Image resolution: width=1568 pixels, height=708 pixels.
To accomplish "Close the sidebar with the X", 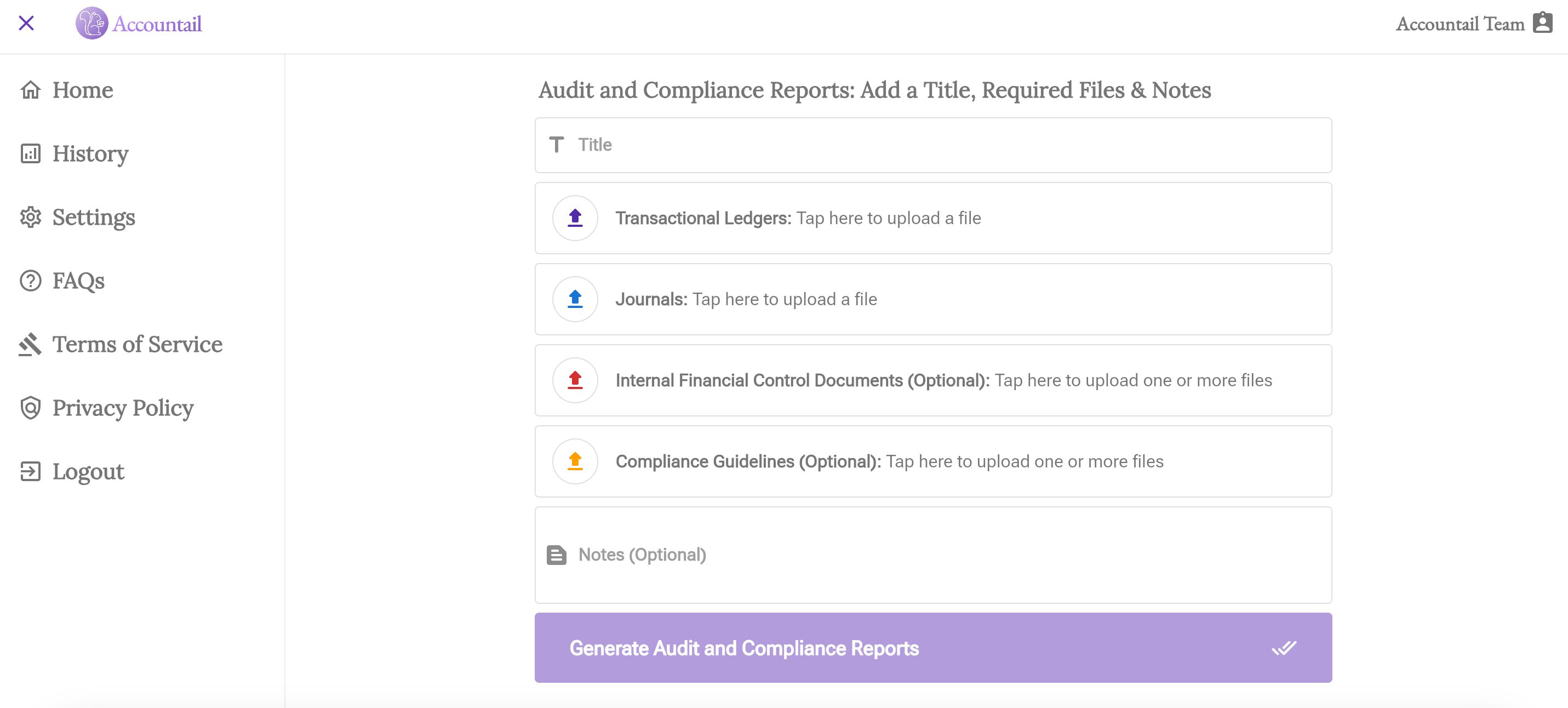I will [x=27, y=23].
